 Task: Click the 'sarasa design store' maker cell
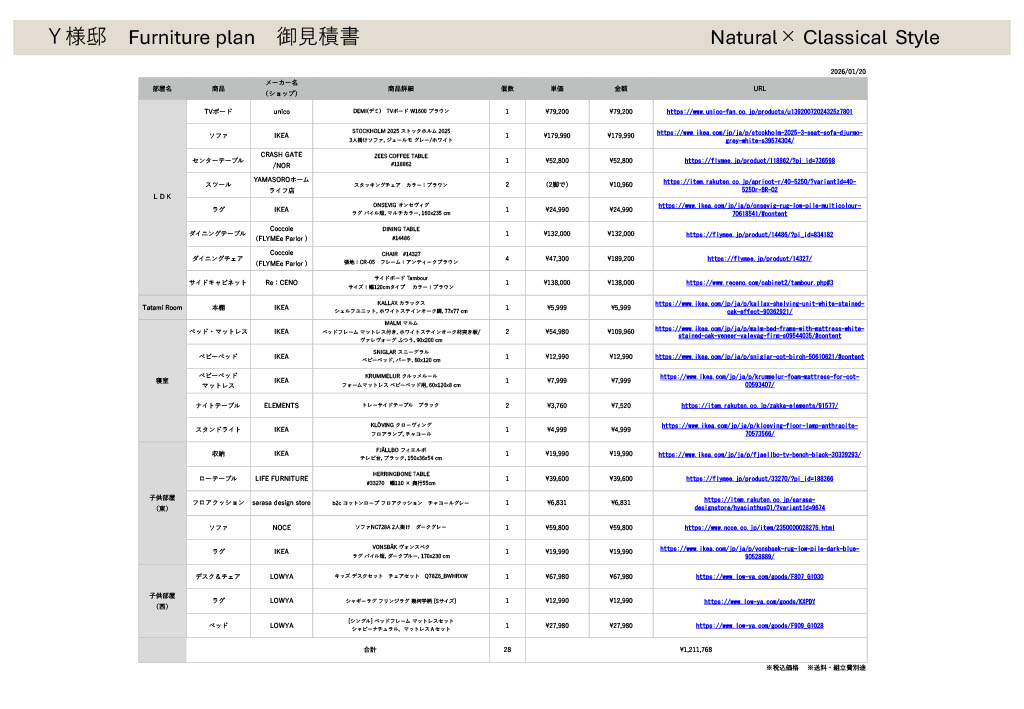(281, 503)
